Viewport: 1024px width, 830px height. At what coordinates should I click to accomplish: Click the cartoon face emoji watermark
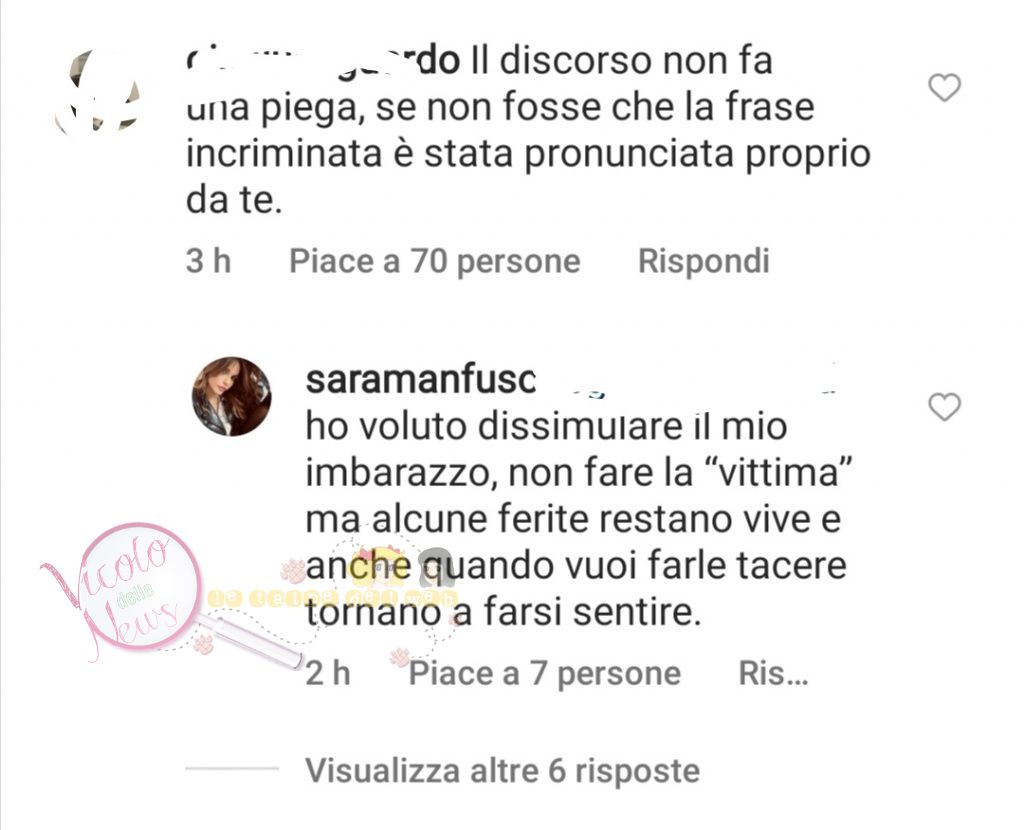click(x=377, y=567)
